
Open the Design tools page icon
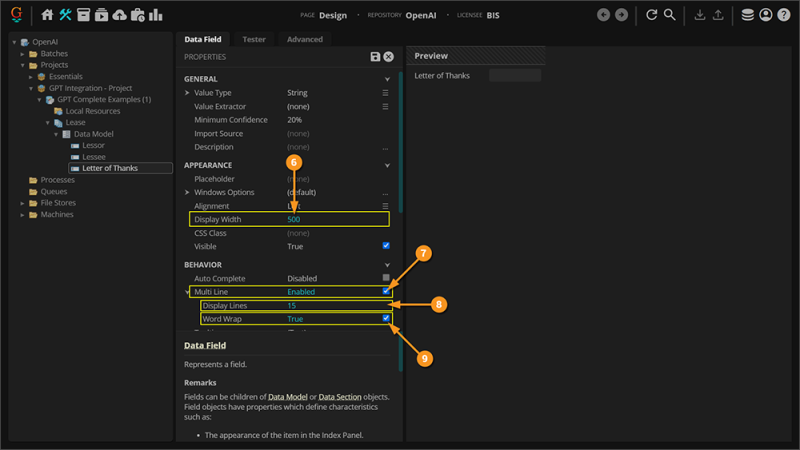click(x=65, y=15)
